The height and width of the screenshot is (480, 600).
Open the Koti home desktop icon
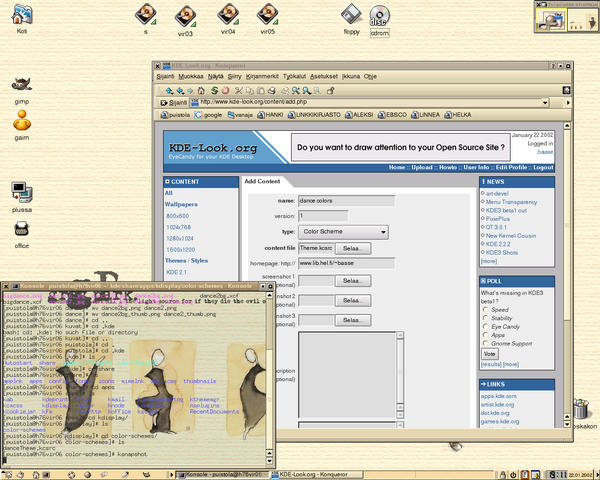pos(22,18)
